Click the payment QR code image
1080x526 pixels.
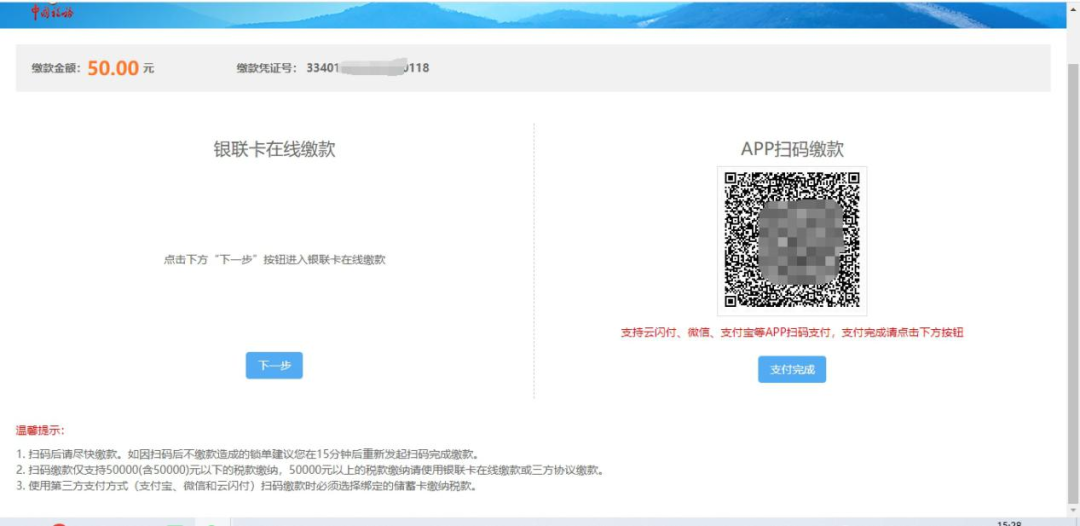(x=792, y=240)
